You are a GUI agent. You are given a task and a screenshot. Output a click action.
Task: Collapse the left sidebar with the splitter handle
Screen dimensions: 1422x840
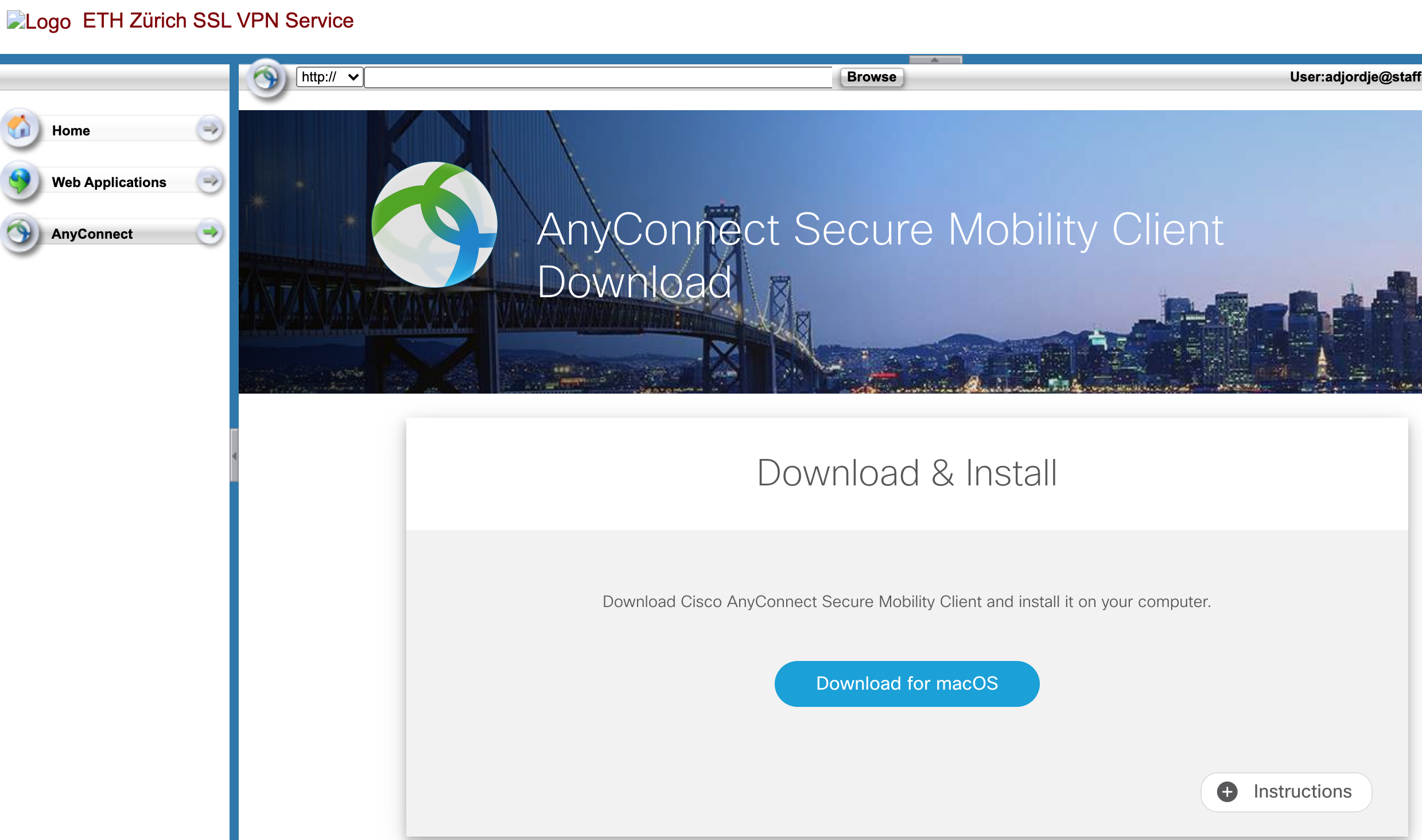tap(234, 456)
